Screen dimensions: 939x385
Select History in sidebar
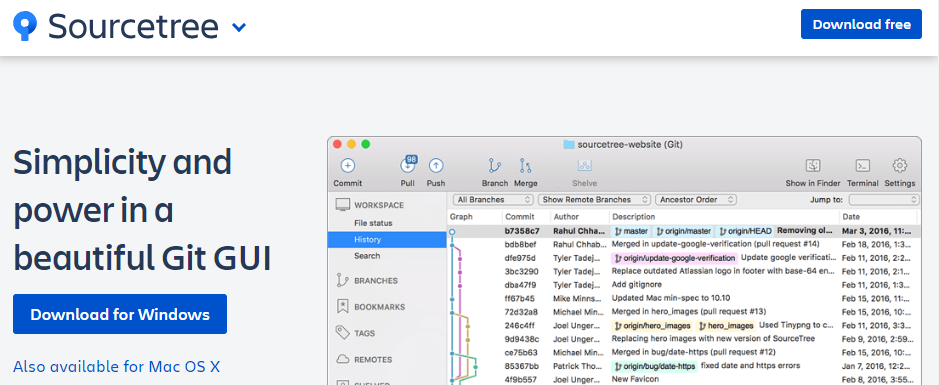[387, 240]
